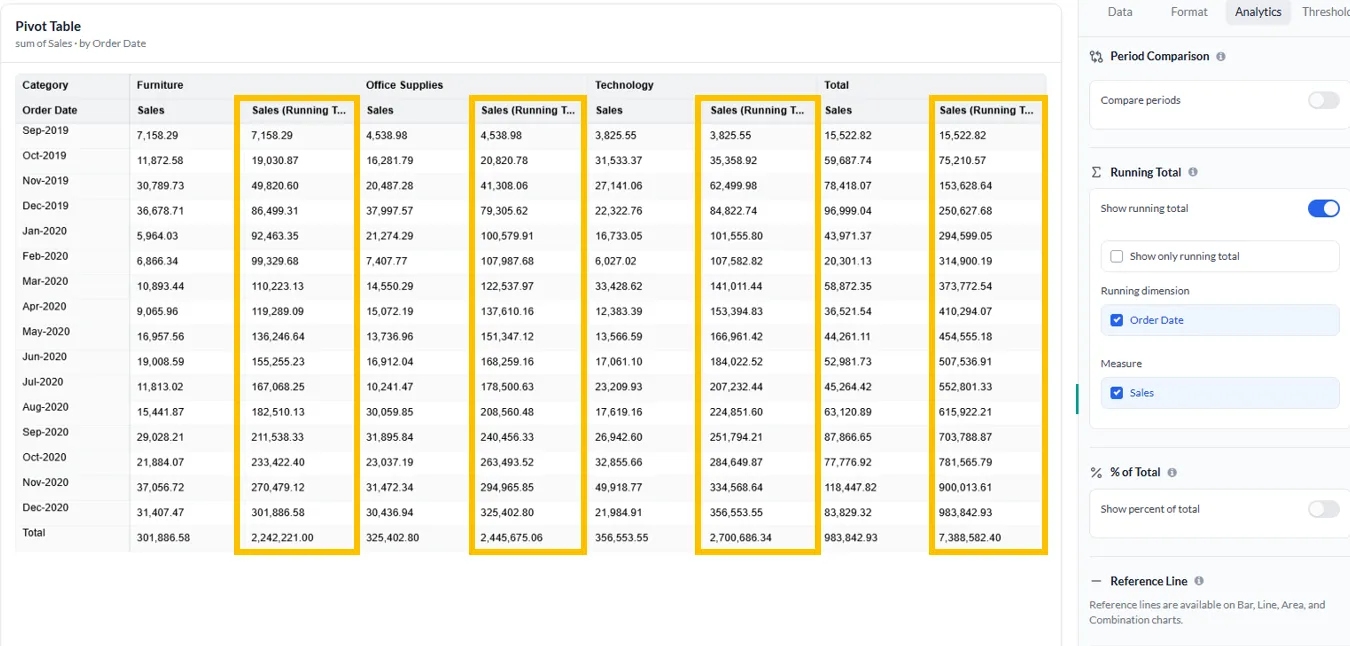Select the Jun-2020 row label
This screenshot has width=1350, height=646.
tap(45, 357)
